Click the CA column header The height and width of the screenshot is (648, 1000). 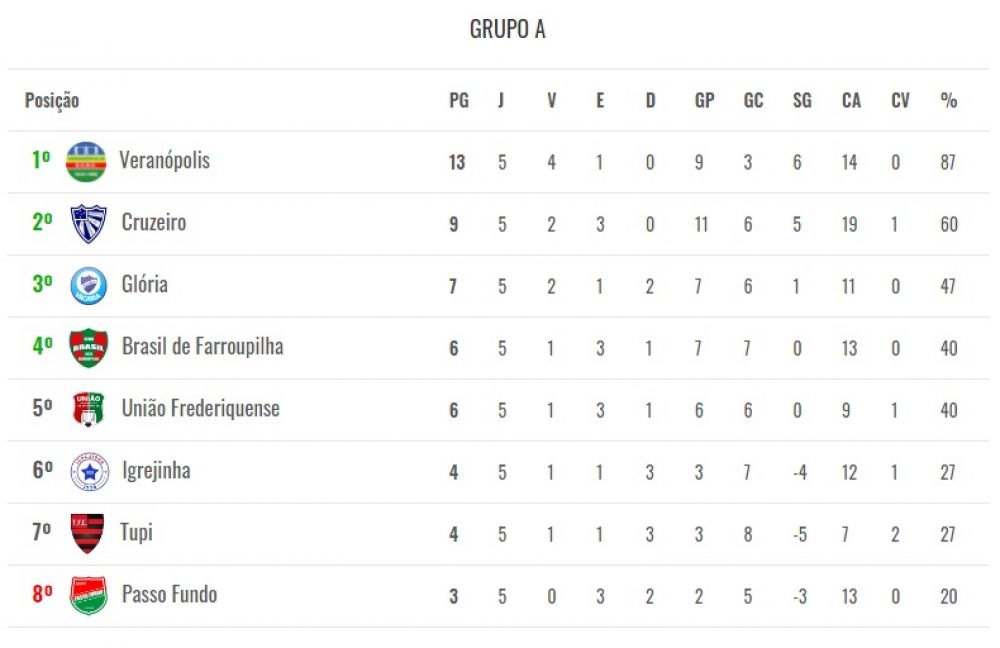[x=851, y=100]
